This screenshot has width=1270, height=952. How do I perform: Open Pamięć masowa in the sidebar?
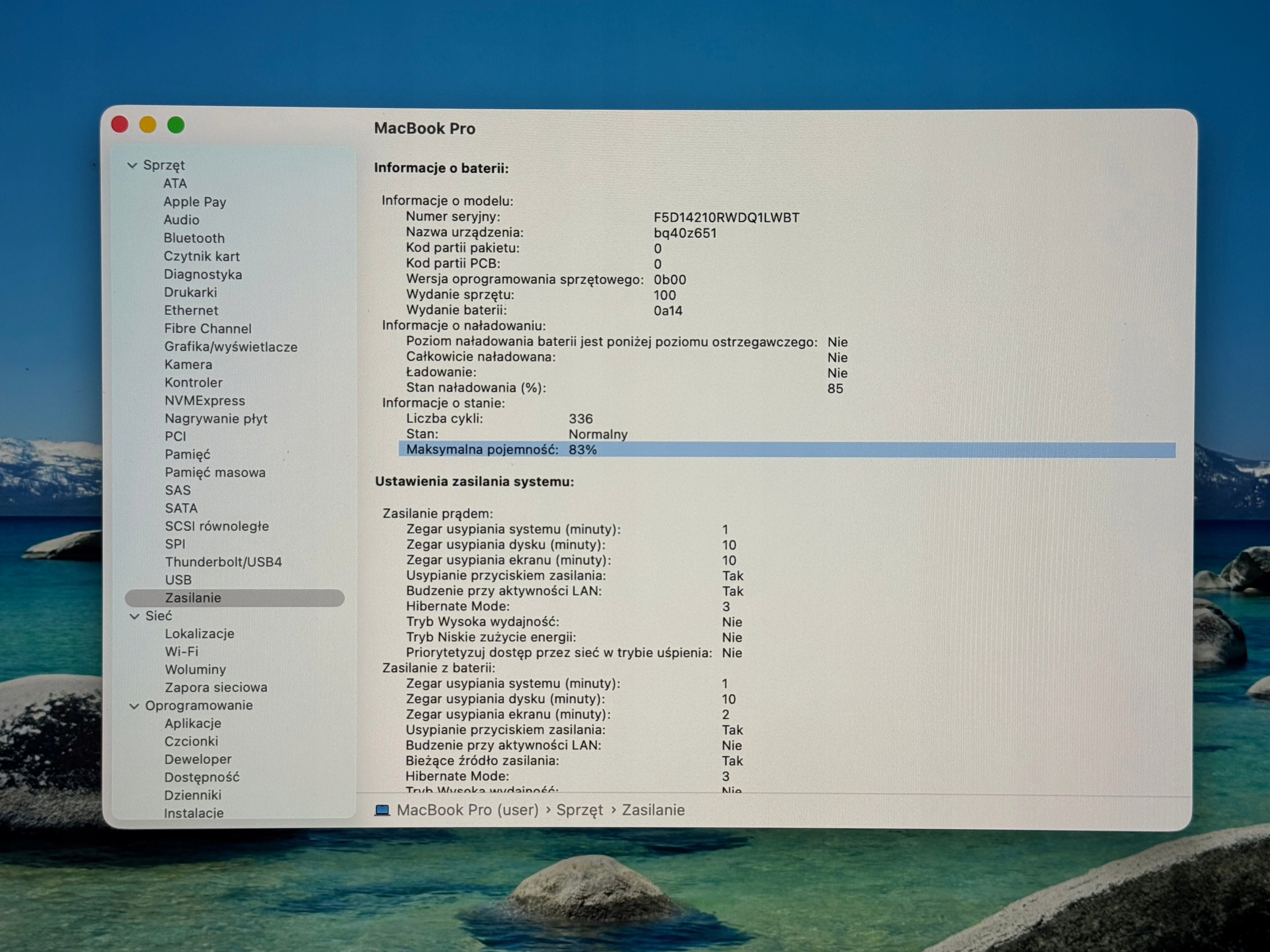pos(215,473)
